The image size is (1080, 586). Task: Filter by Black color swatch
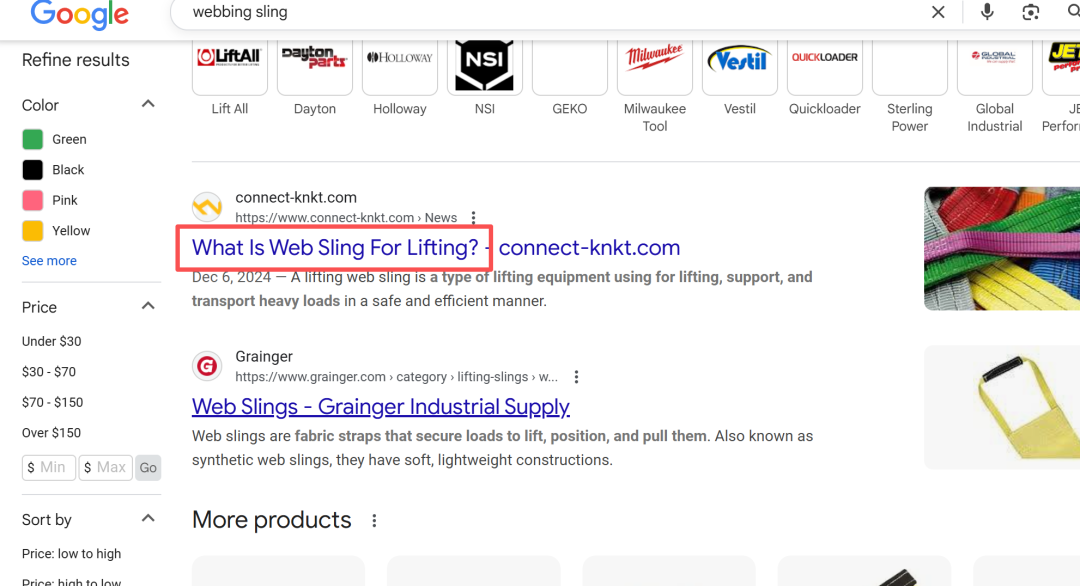point(32,169)
